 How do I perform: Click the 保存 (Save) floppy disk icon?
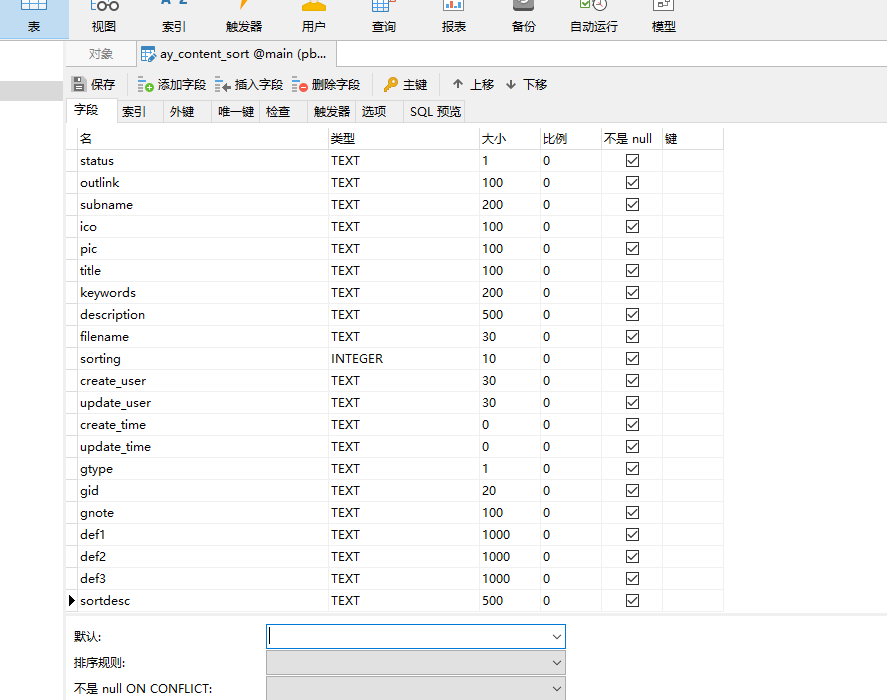[79, 84]
